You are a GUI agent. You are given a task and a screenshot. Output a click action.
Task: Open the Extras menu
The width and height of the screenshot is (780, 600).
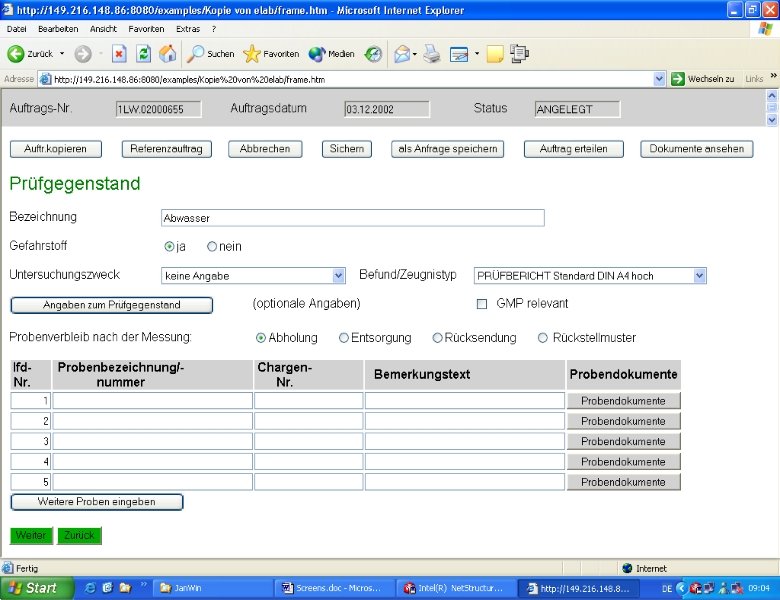tap(188, 29)
